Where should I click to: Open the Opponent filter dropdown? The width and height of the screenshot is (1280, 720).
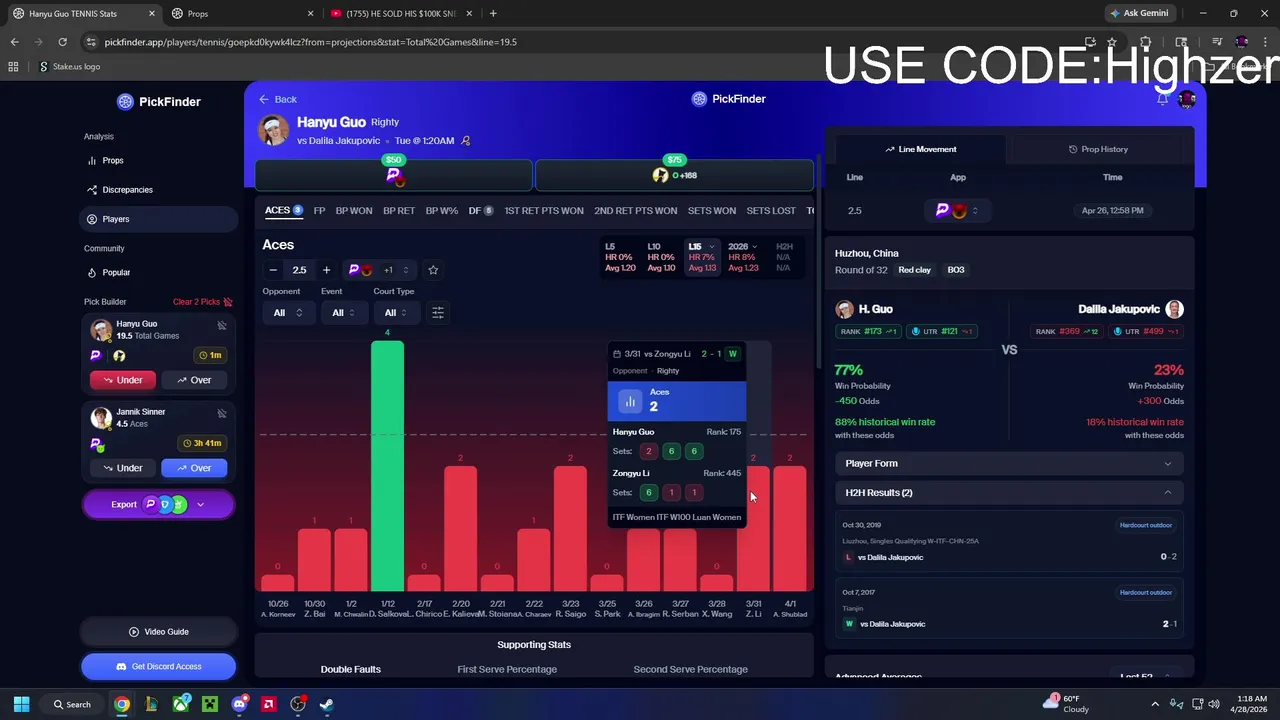pyautogui.click(x=287, y=313)
